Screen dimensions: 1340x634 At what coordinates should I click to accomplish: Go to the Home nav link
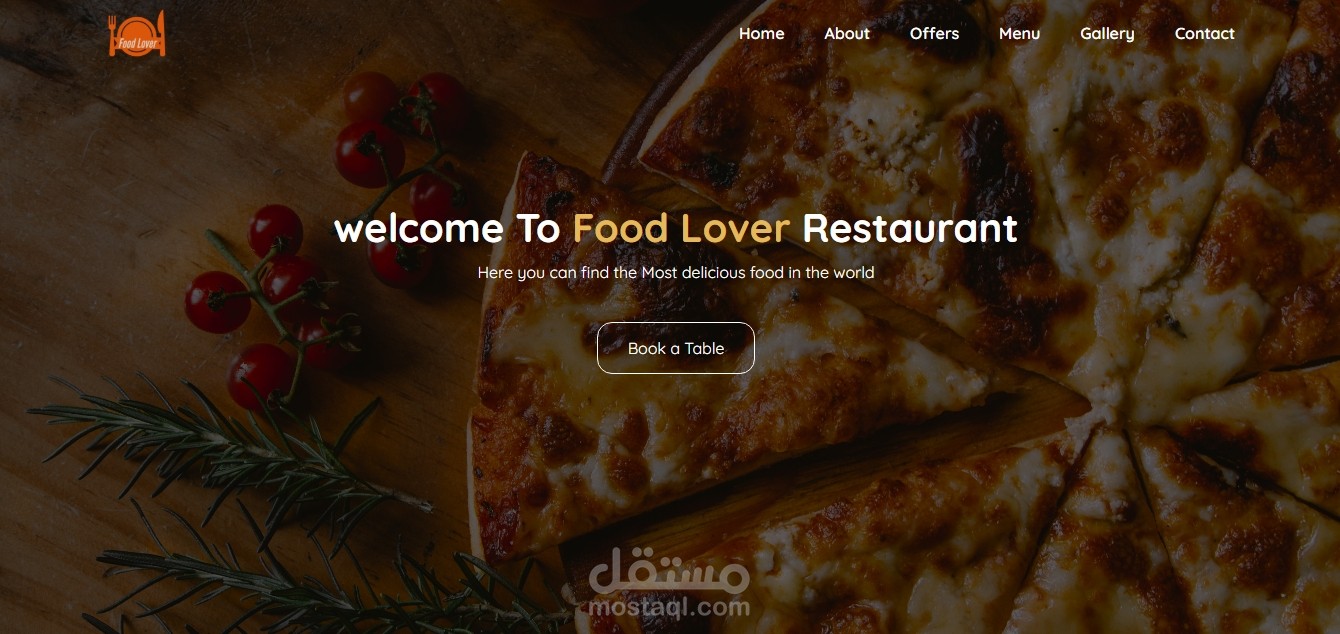(x=761, y=34)
